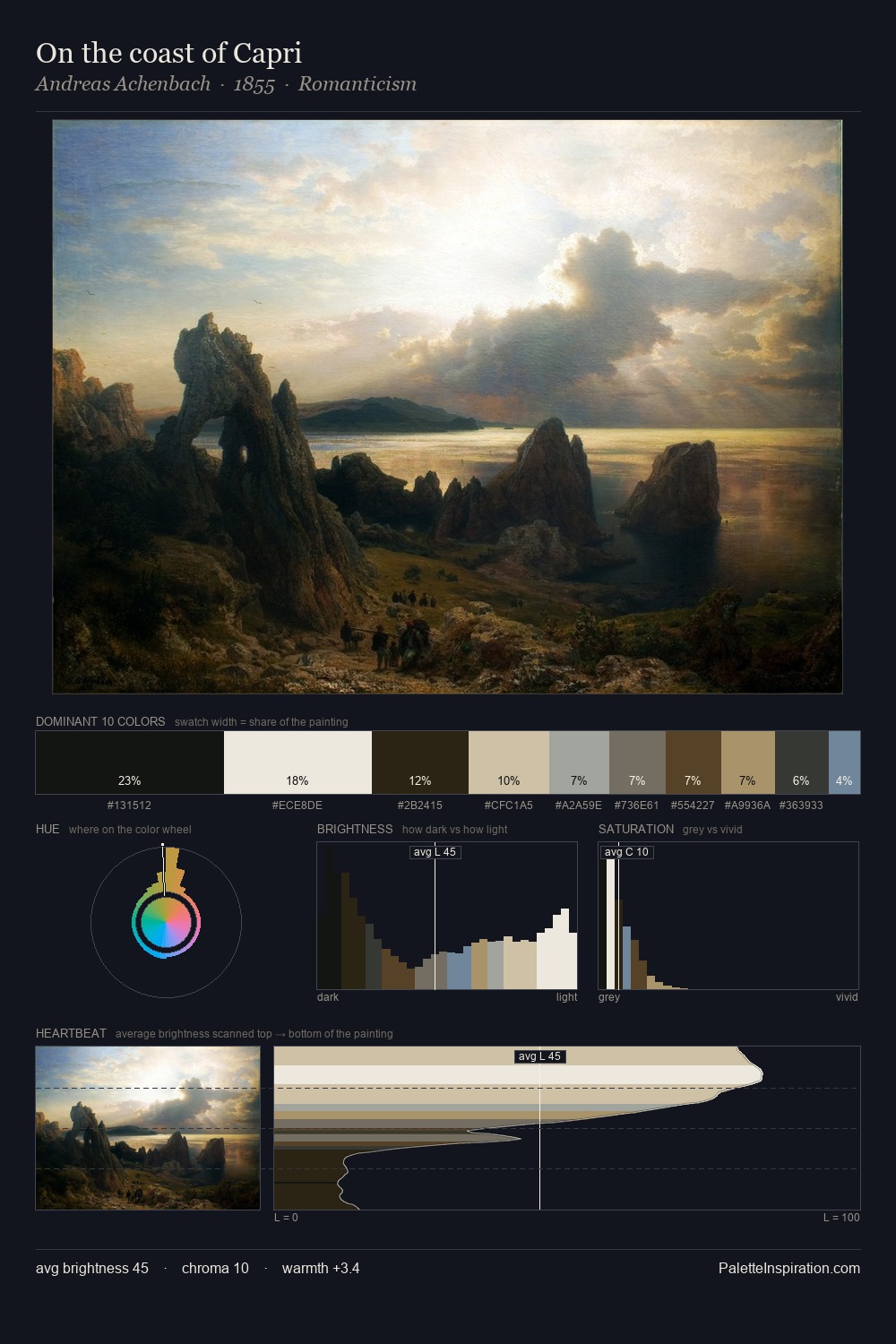Click the heartbeat brightness profile chart
The image size is (896, 1344).
[x=567, y=1128]
